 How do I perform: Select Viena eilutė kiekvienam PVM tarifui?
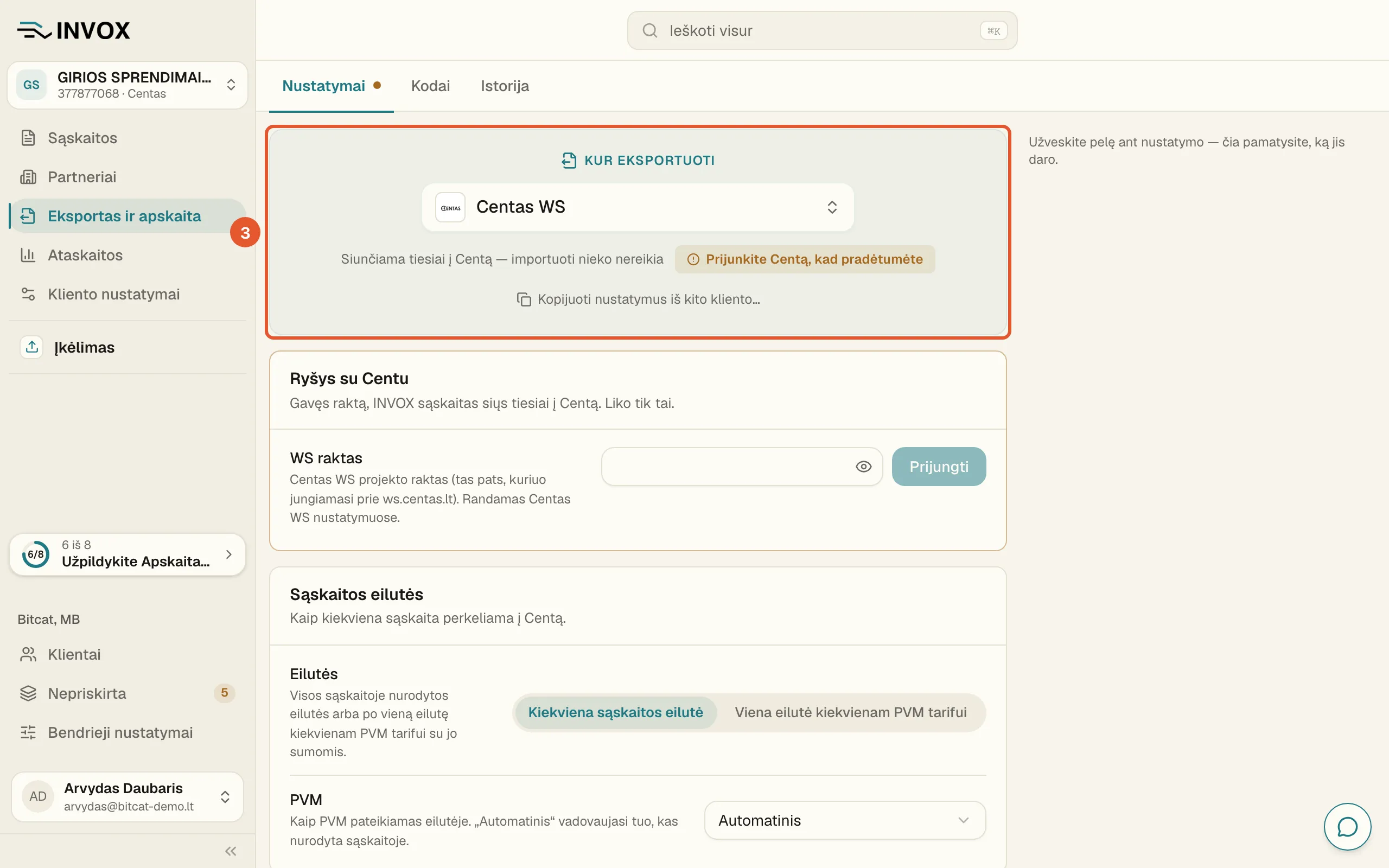(x=851, y=712)
